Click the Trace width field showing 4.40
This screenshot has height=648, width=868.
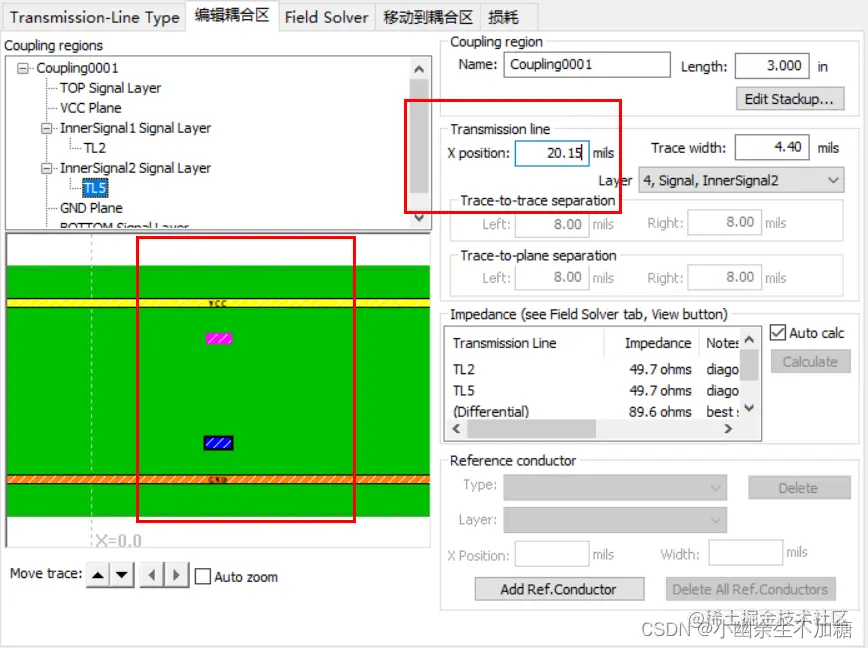click(772, 147)
